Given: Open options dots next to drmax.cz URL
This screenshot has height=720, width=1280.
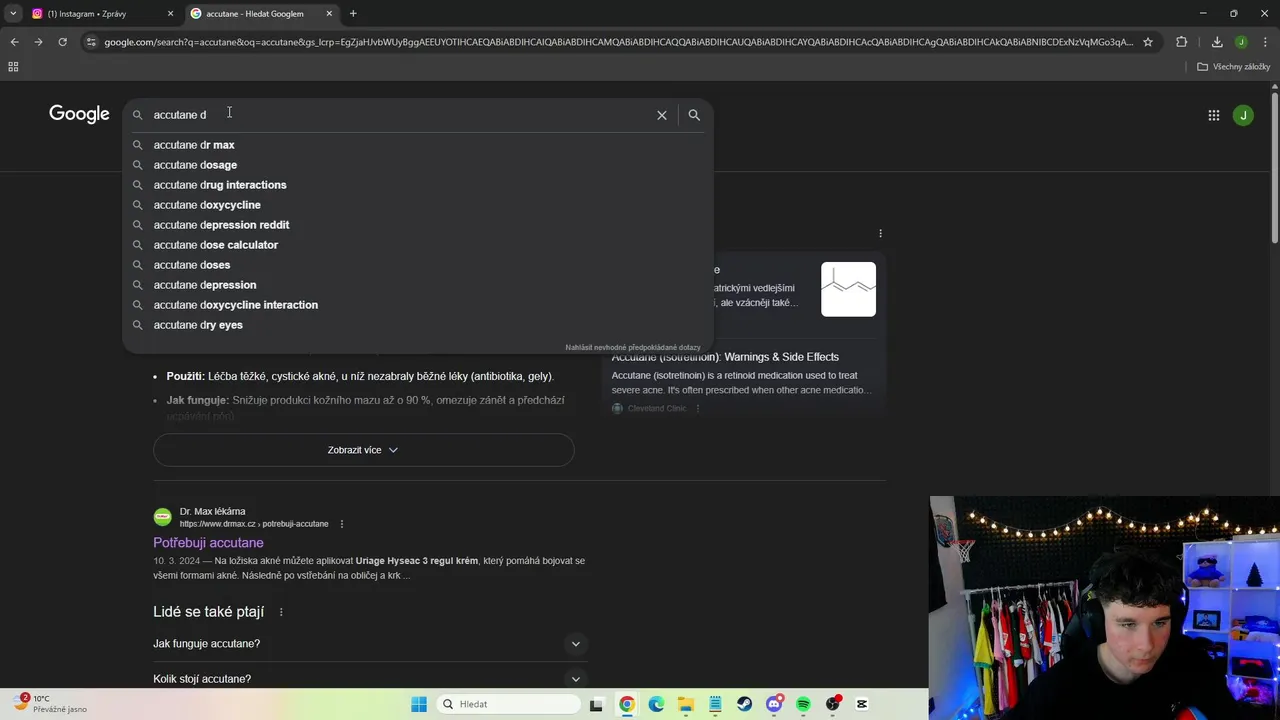Looking at the screenshot, I should pyautogui.click(x=341, y=524).
